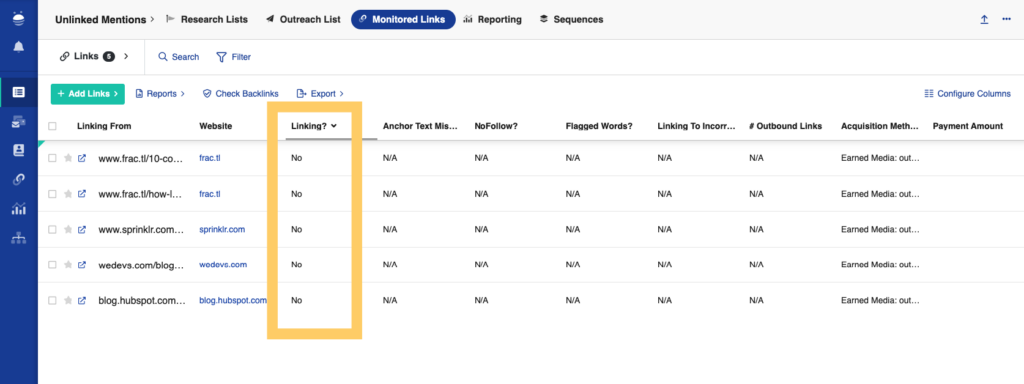Click the Payment Amount column header
Image resolution: width=1024 pixels, height=384 pixels.
tap(968, 126)
